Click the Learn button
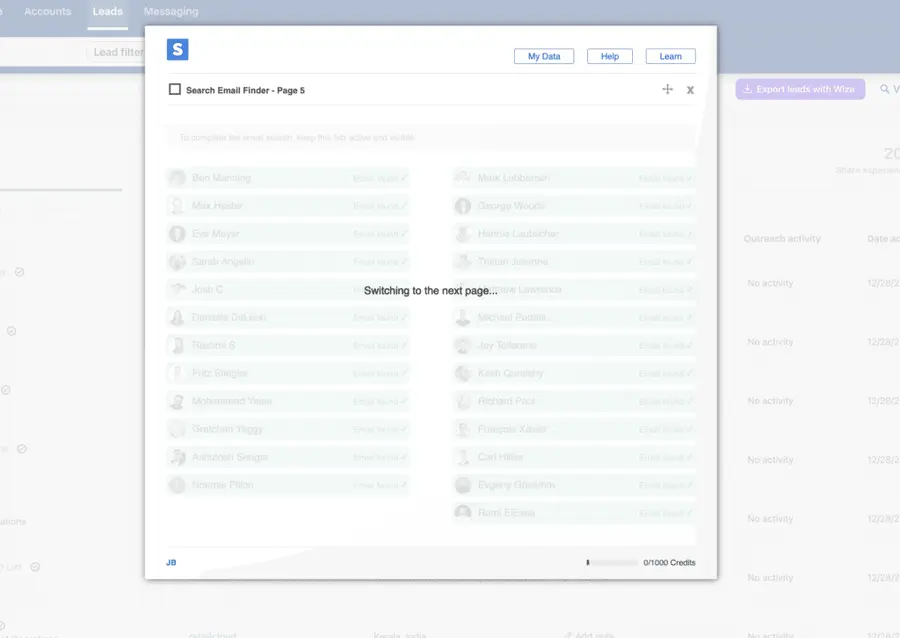 [x=670, y=56]
